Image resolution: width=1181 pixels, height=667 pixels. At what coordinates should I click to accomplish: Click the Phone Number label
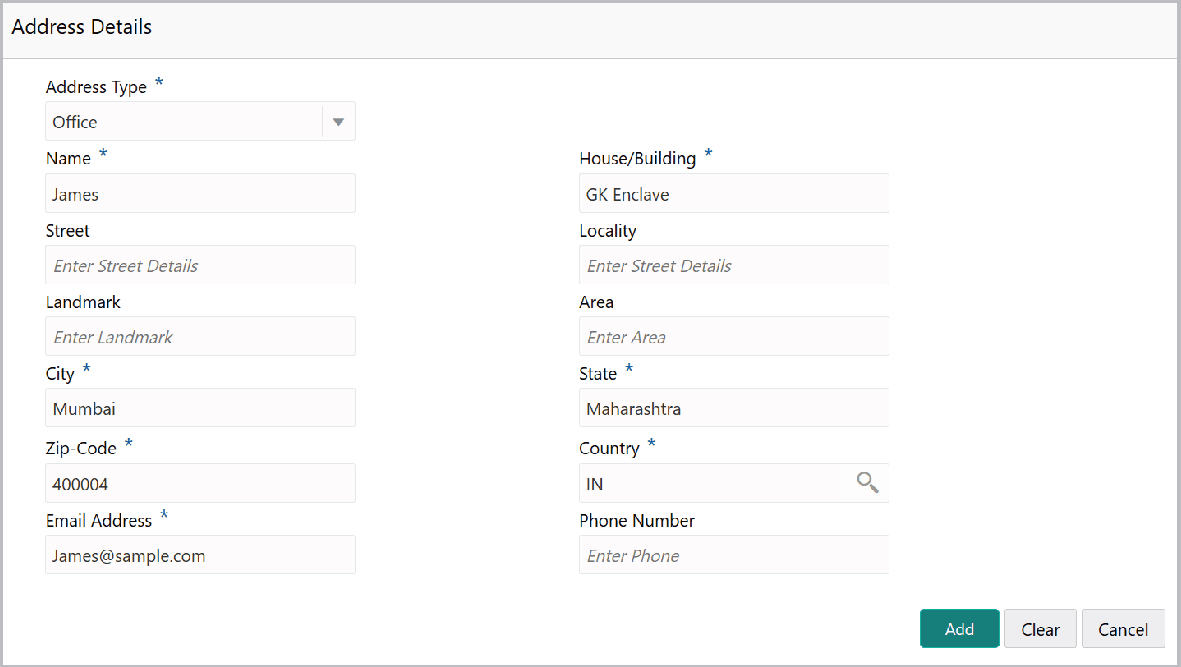[637, 521]
